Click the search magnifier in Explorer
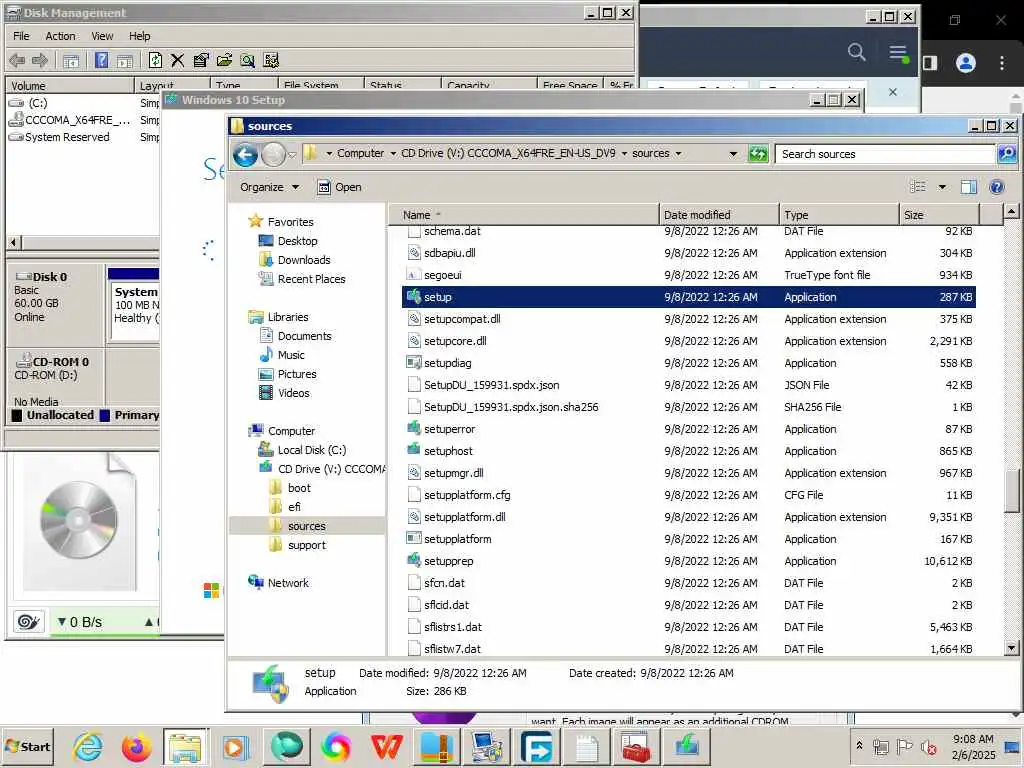This screenshot has width=1024, height=768. (x=1007, y=153)
